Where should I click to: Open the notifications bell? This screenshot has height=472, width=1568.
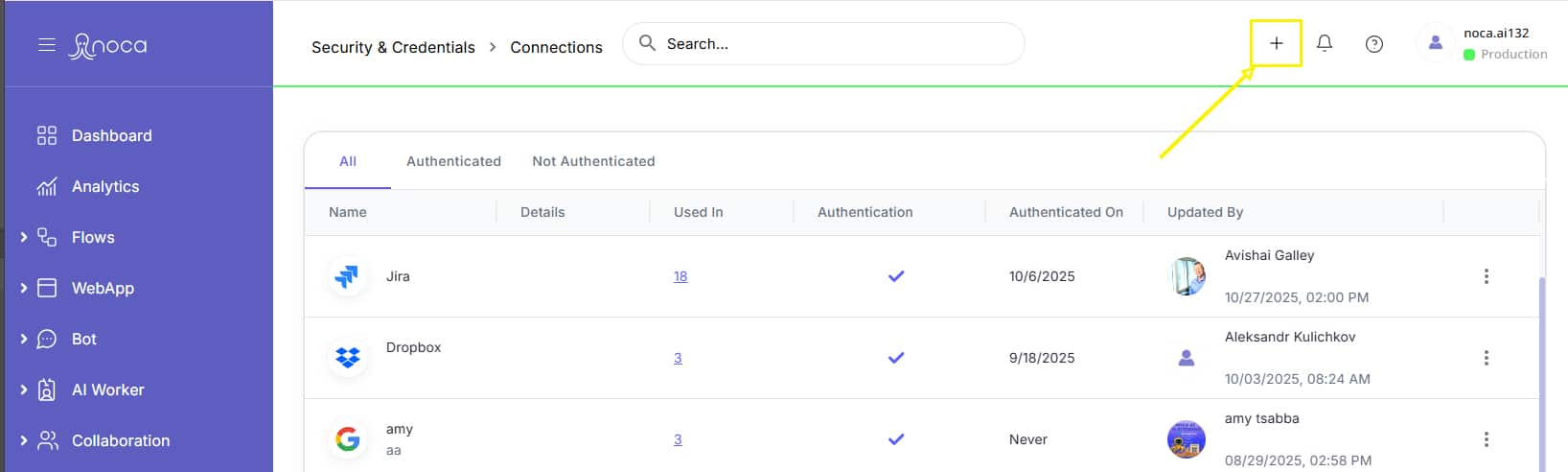pos(1325,43)
